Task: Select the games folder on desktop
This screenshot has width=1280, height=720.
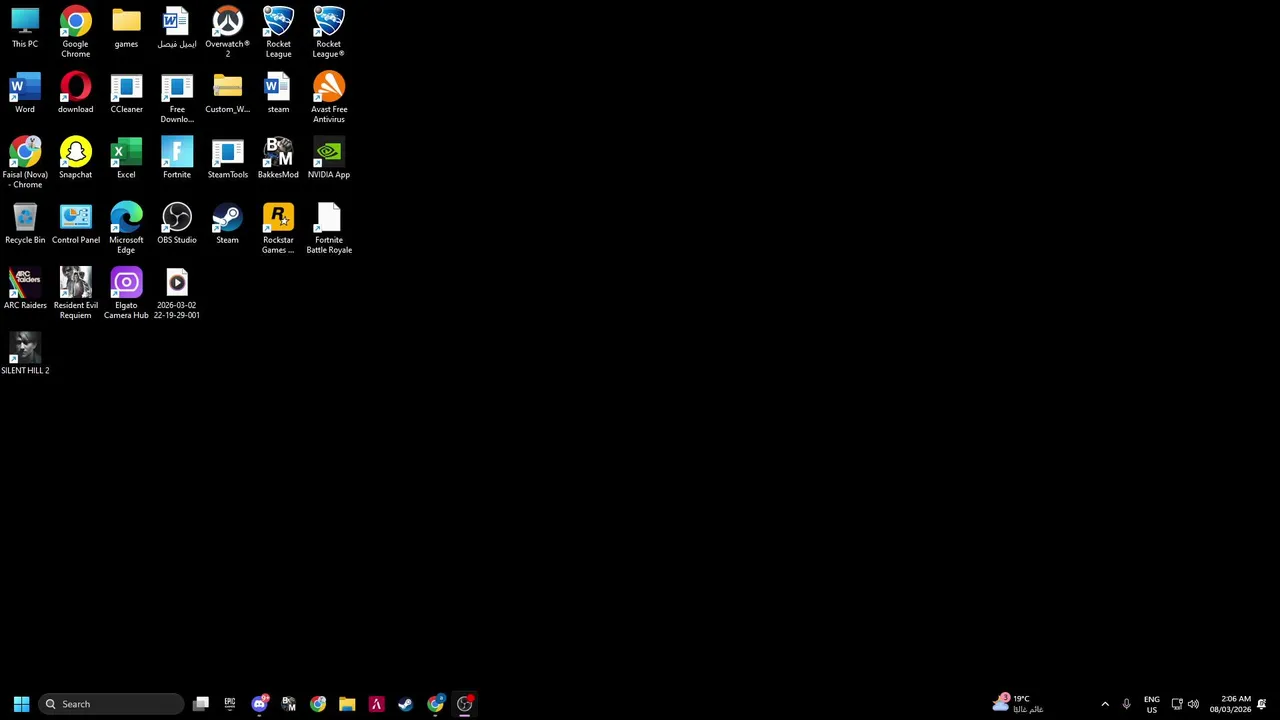Action: (126, 28)
